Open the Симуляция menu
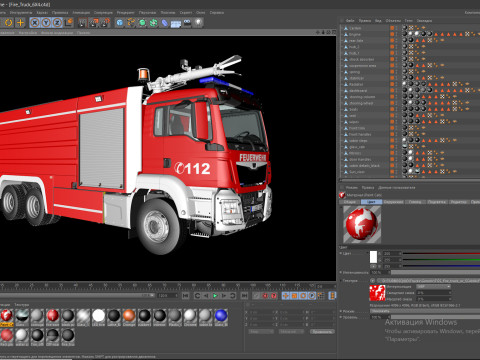The height and width of the screenshot is (360, 480). coord(103,13)
